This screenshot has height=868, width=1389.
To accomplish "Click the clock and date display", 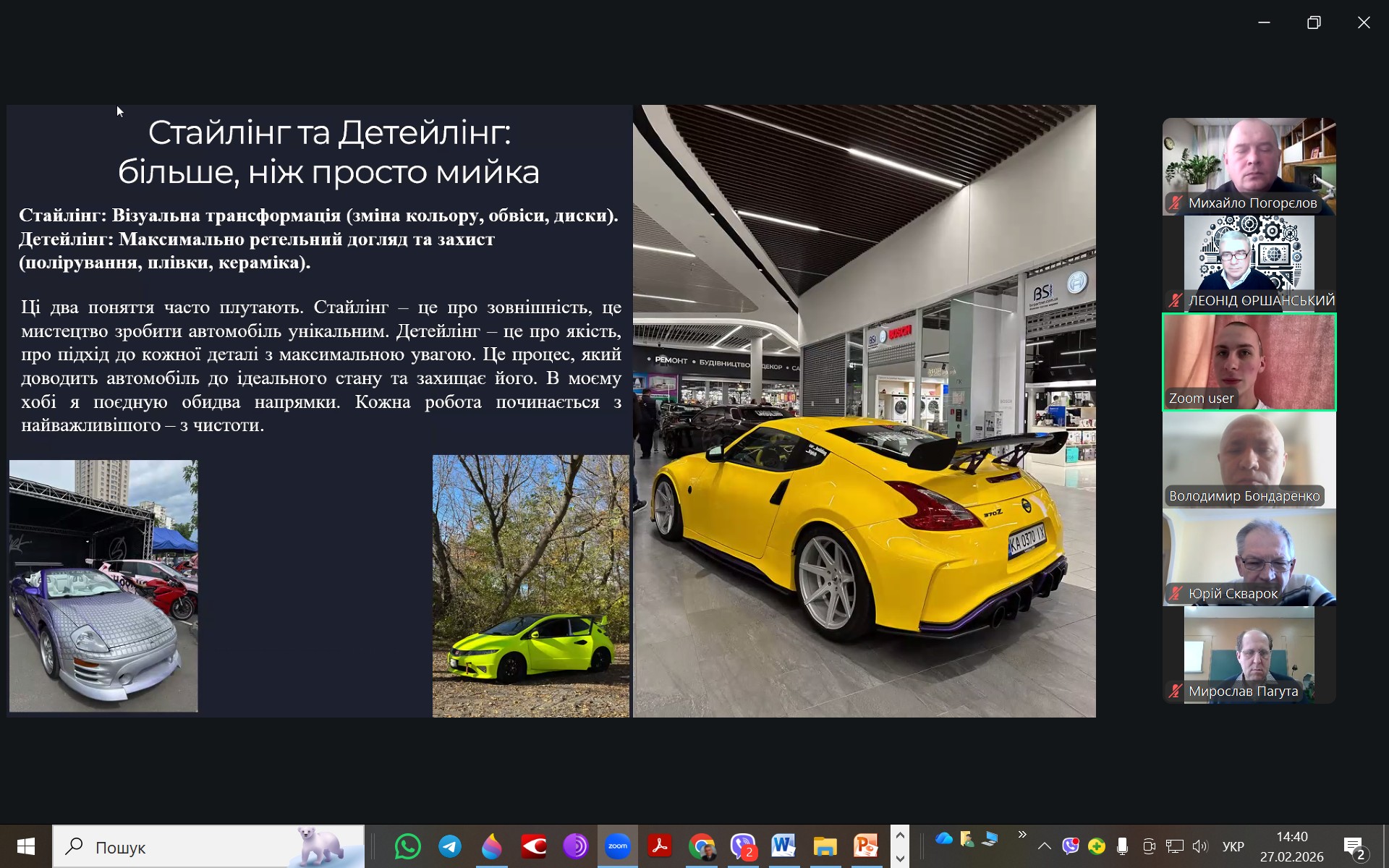I will pos(1291,846).
